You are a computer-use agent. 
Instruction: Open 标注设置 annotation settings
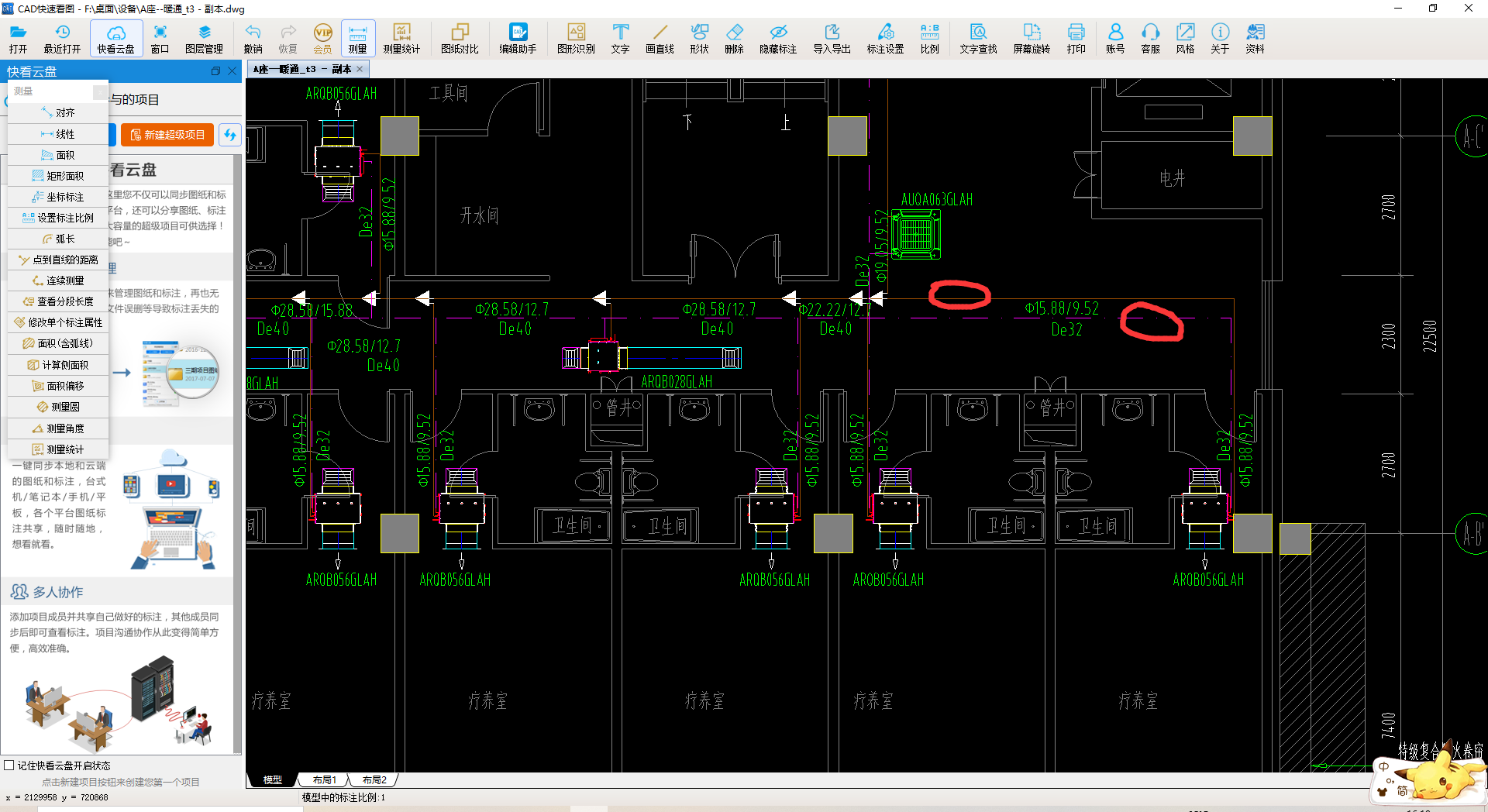click(885, 39)
